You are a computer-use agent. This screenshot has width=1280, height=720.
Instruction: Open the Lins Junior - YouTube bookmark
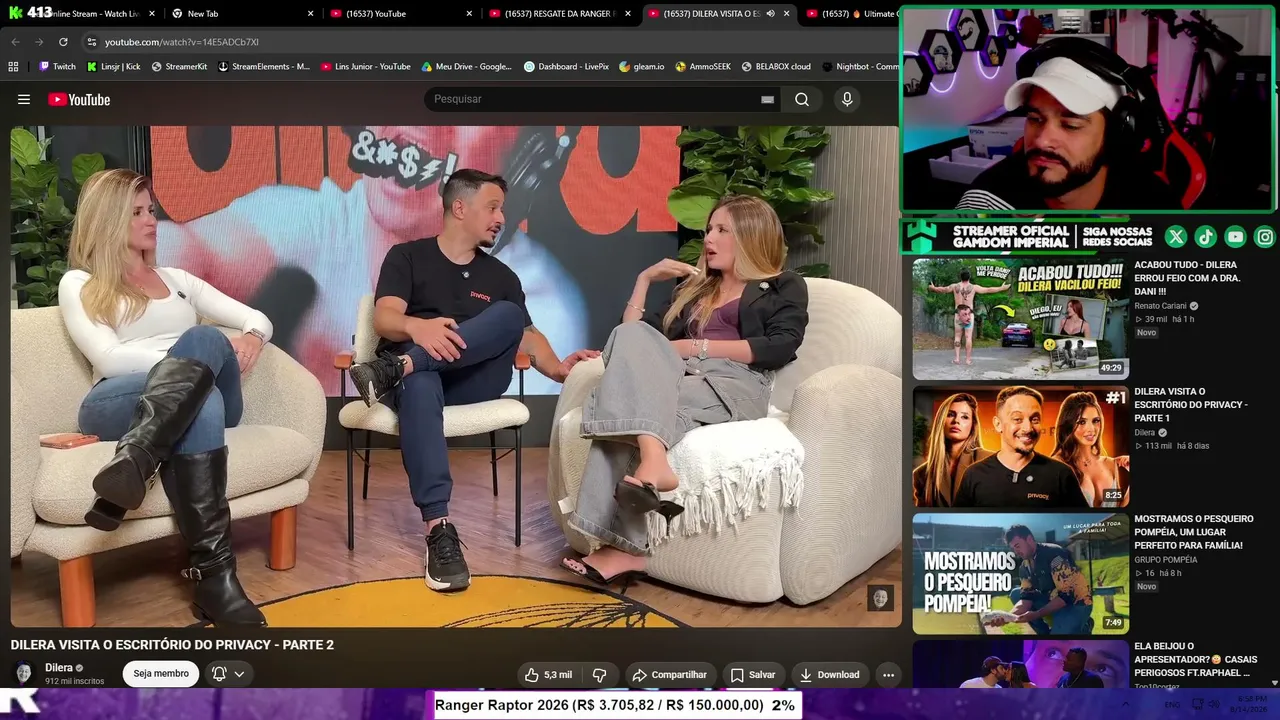(365, 66)
